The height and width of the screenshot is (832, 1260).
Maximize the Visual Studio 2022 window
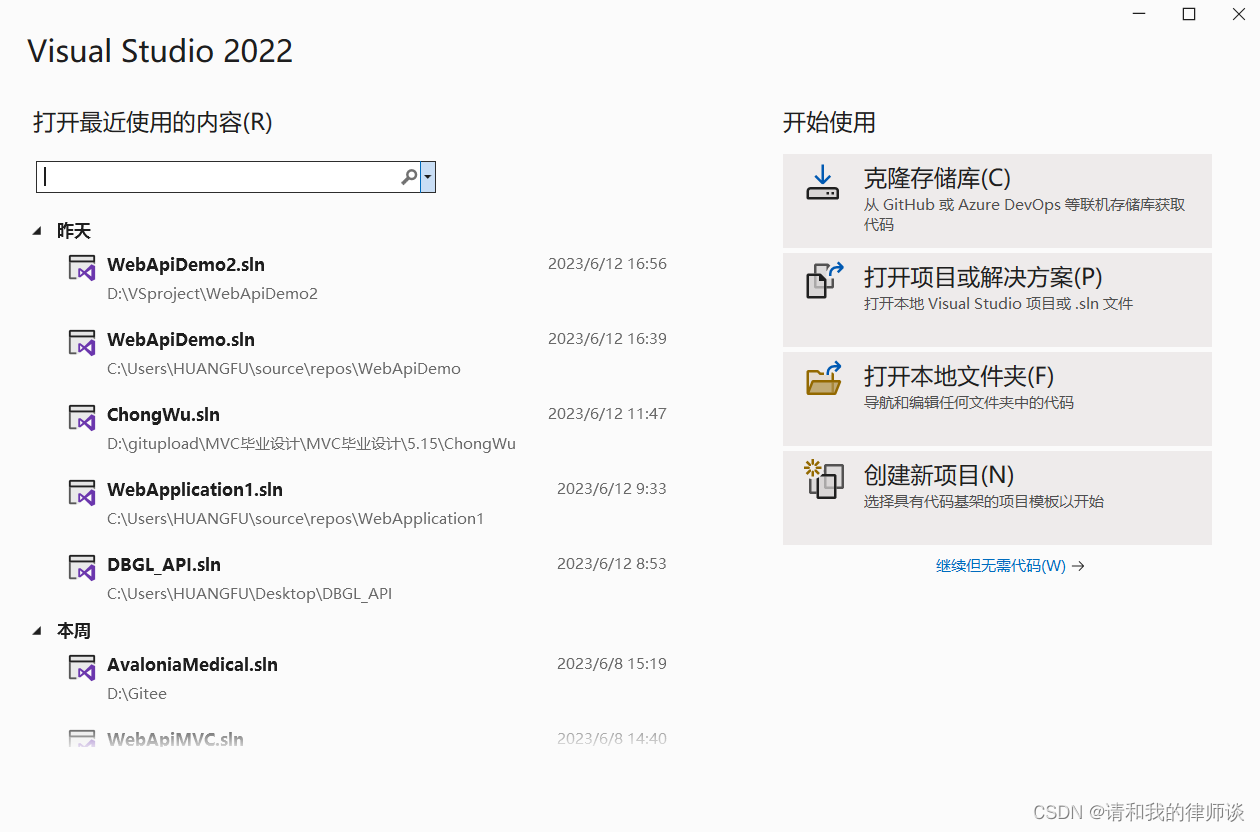tap(1189, 14)
